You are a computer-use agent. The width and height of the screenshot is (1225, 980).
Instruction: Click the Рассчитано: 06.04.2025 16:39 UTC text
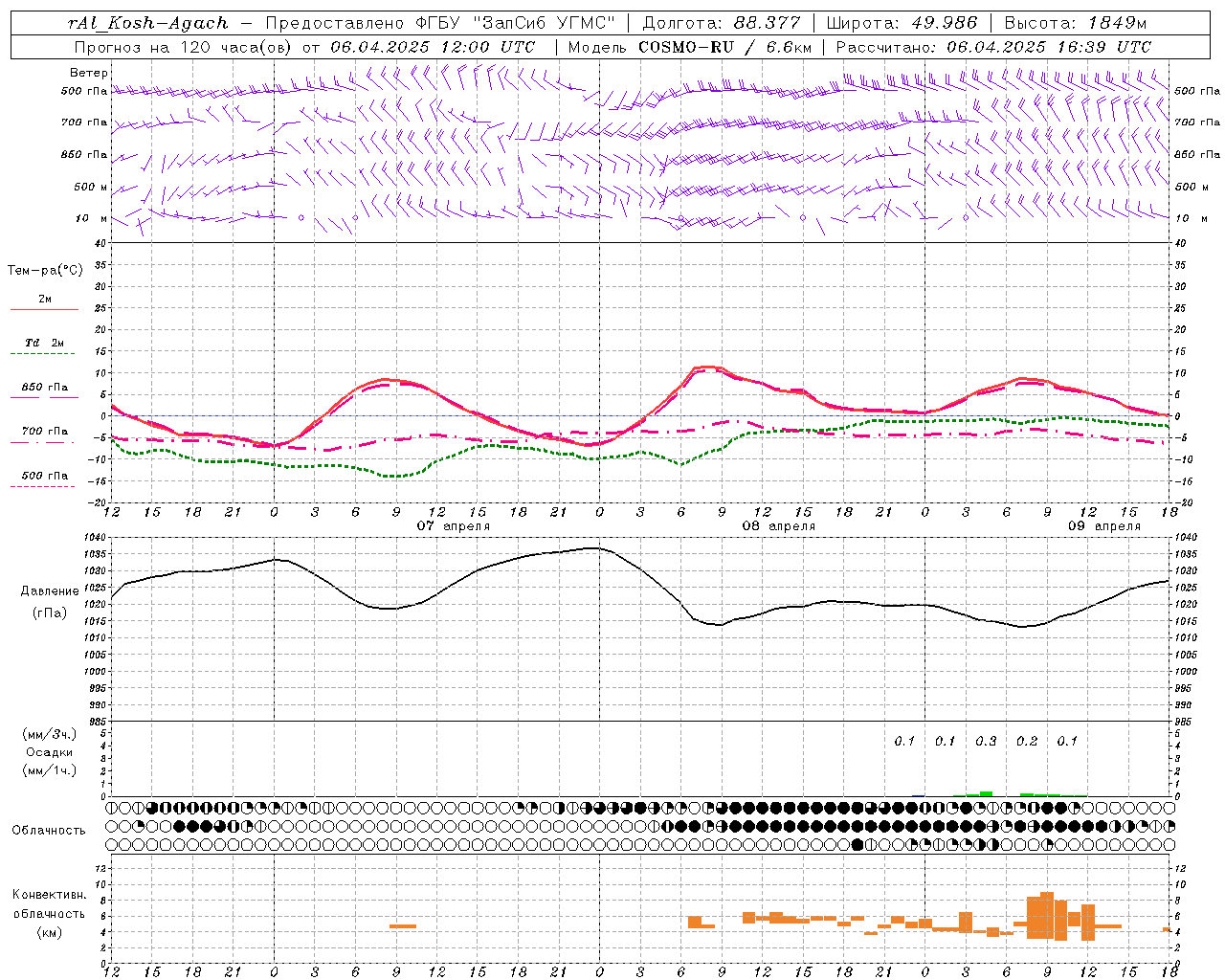[x=993, y=47]
